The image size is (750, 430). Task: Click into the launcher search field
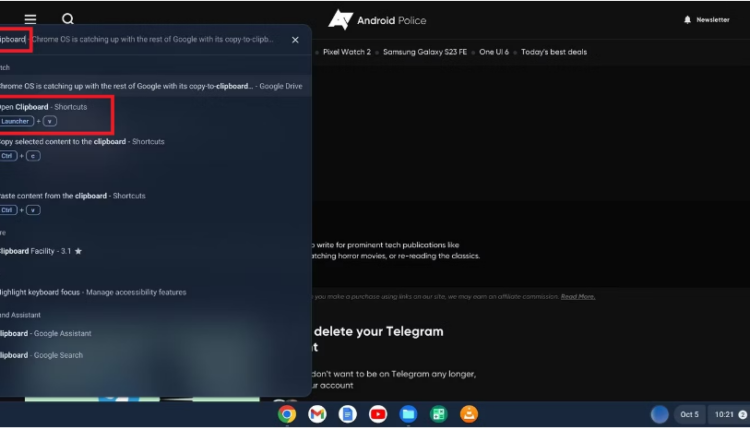point(143,40)
